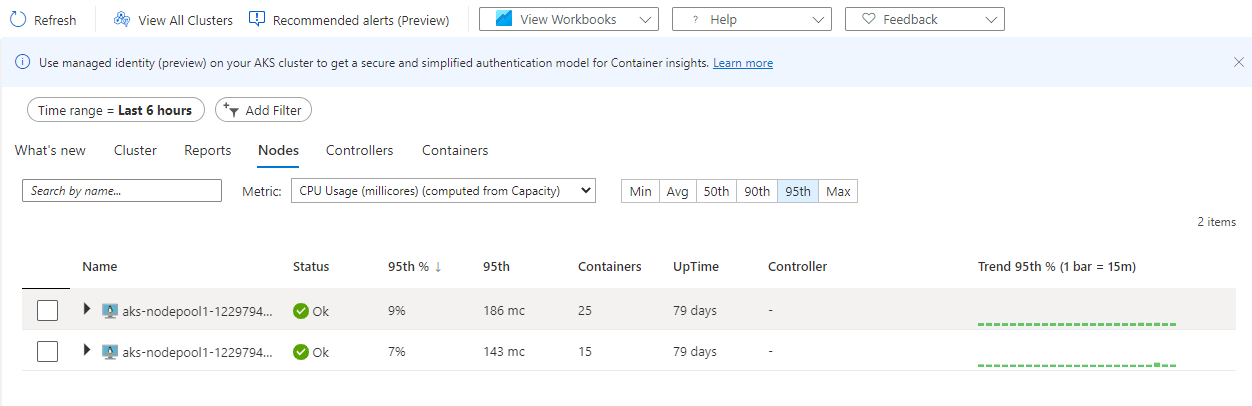Click the Refresh icon
This screenshot has height=406, width=1252.
click(x=18, y=20)
